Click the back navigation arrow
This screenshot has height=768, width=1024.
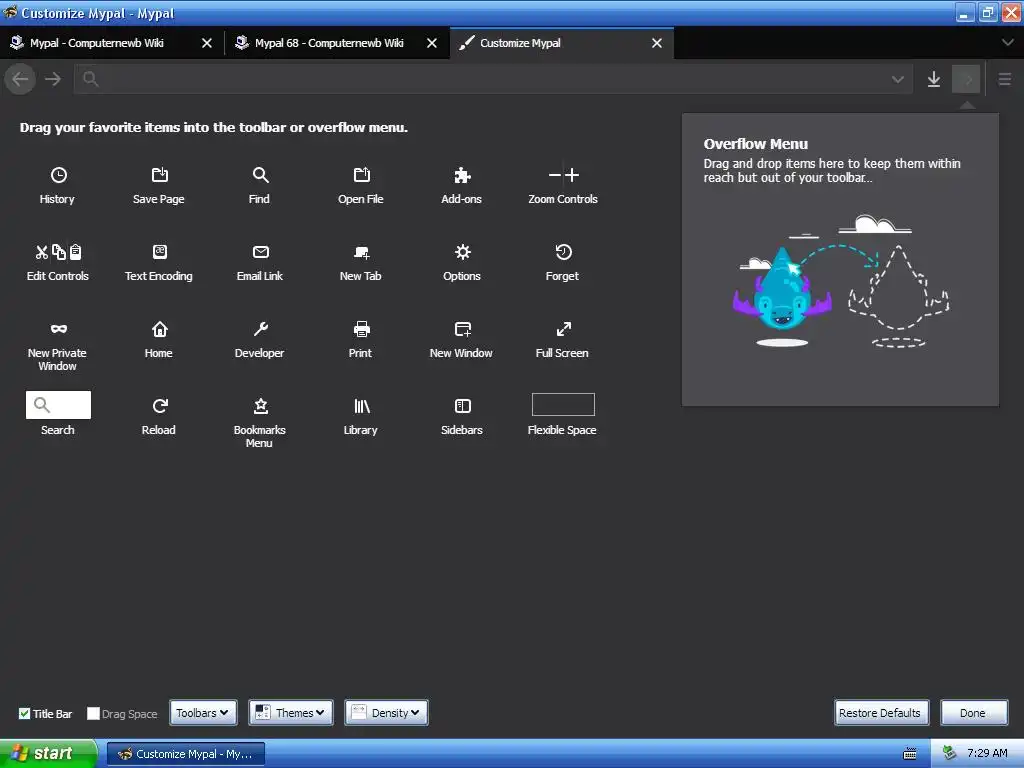pyautogui.click(x=20, y=80)
